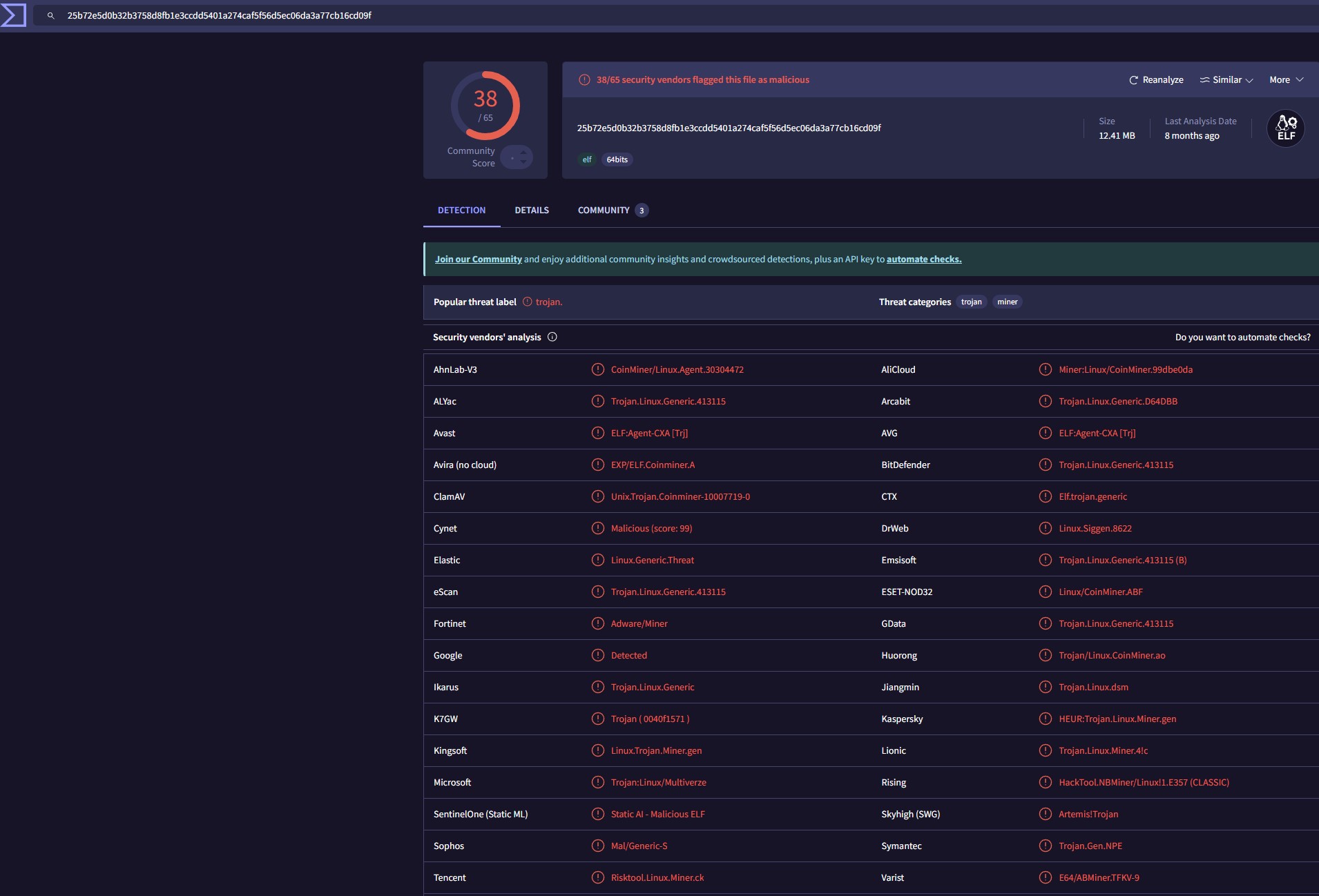Image resolution: width=1319 pixels, height=896 pixels.
Task: Click the Arcabit detection alert icon
Action: coord(1046,402)
